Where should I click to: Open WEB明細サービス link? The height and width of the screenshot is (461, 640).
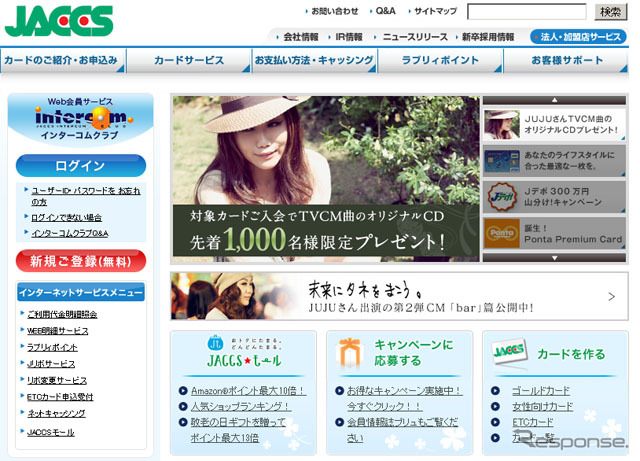pyautogui.click(x=58, y=331)
